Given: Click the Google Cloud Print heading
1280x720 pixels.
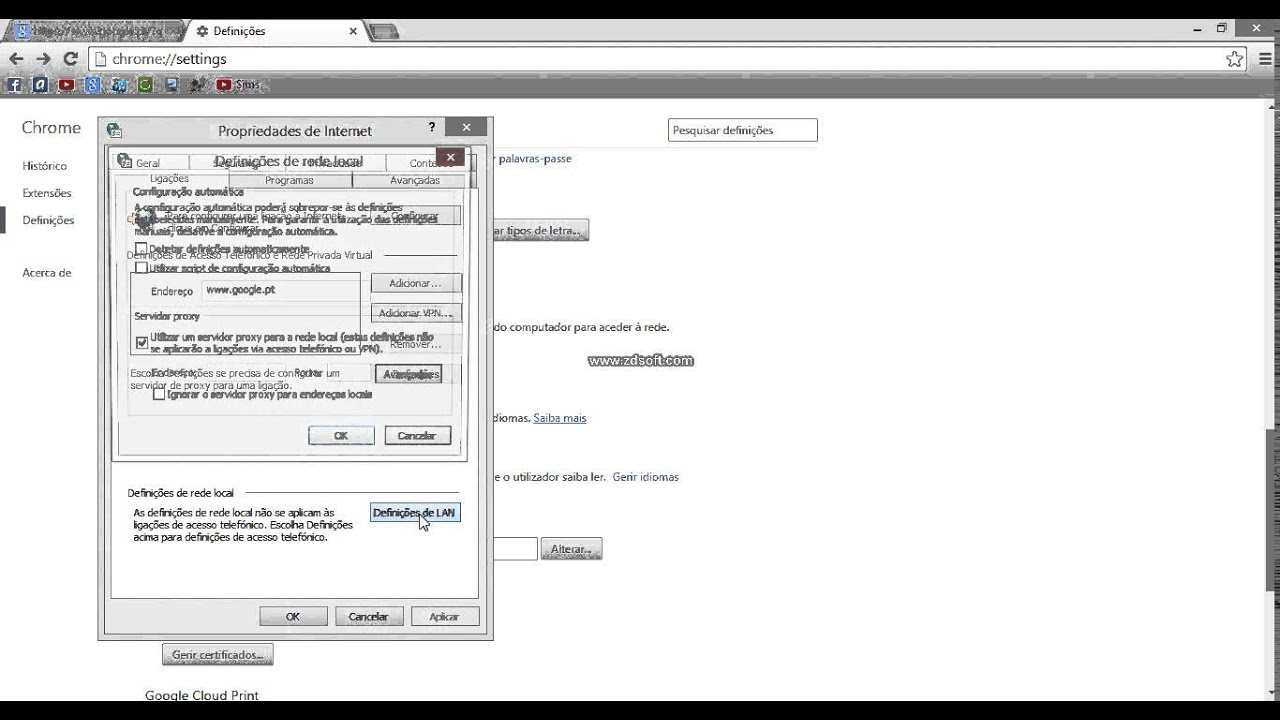Looking at the screenshot, I should tap(202, 695).
